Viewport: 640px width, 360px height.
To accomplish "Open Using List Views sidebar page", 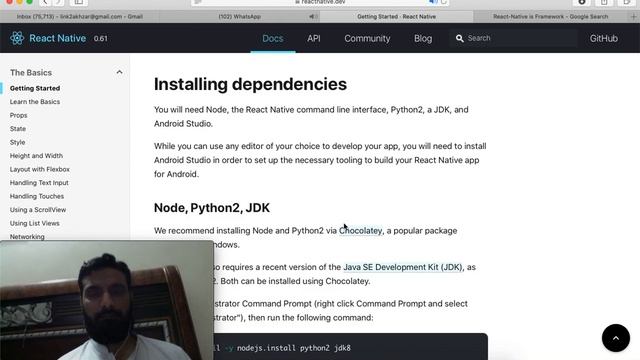I will (35, 223).
